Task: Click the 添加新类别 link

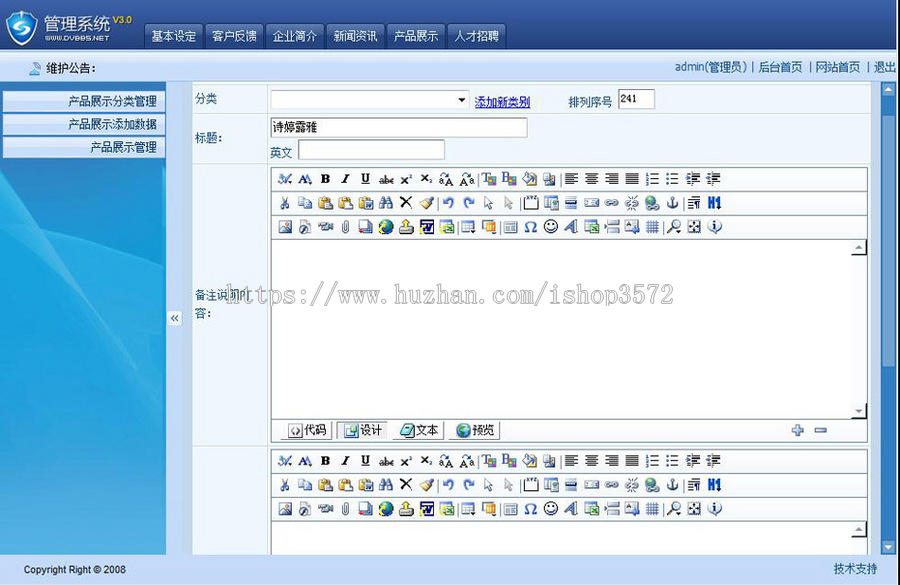Action: click(x=502, y=102)
